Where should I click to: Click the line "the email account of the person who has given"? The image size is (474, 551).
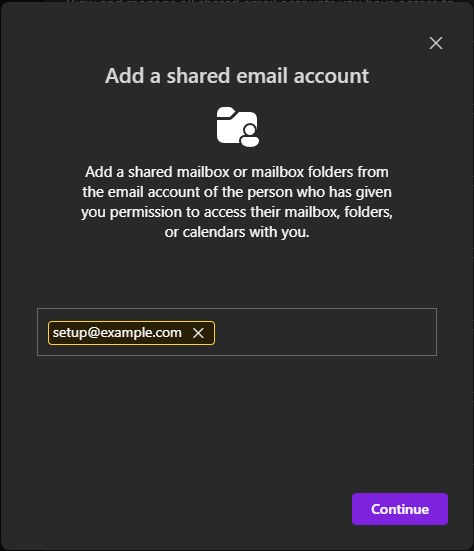point(237,192)
